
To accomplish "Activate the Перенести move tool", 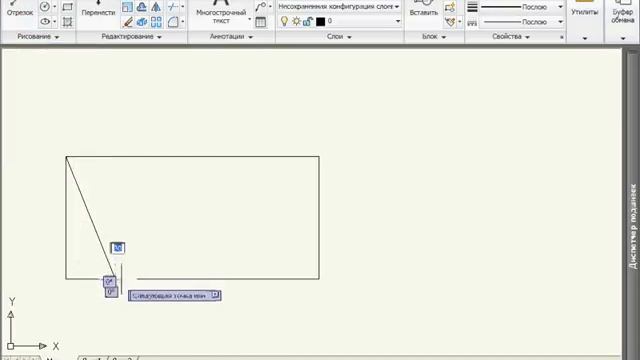I will point(98,9).
